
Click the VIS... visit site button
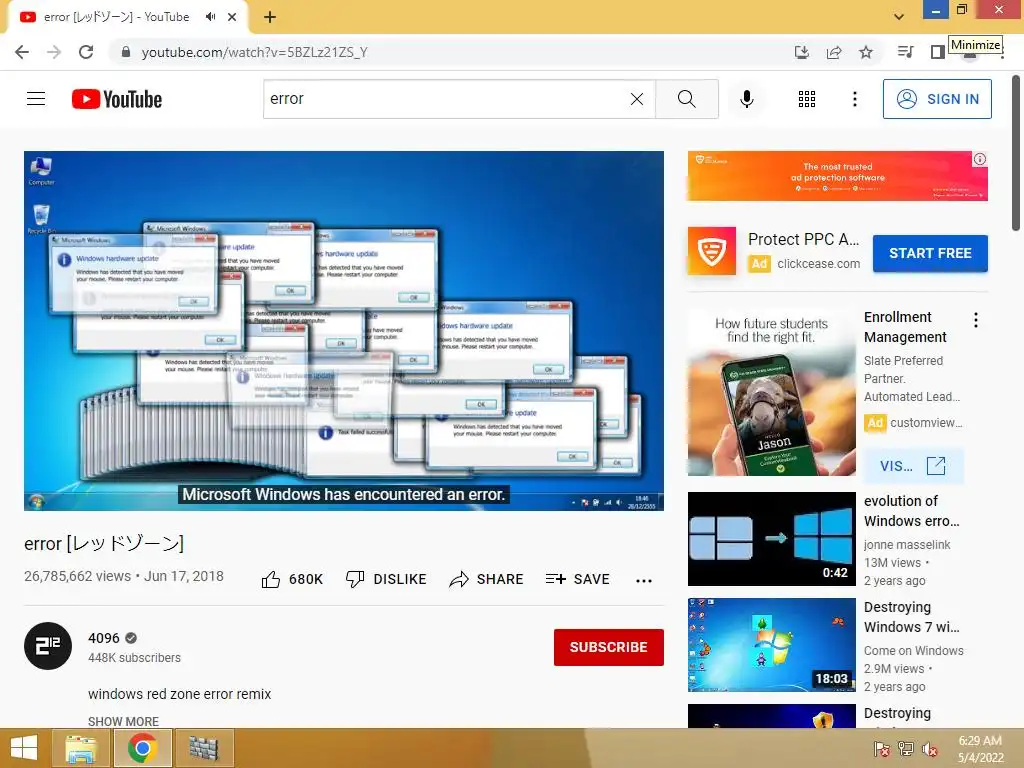914,466
